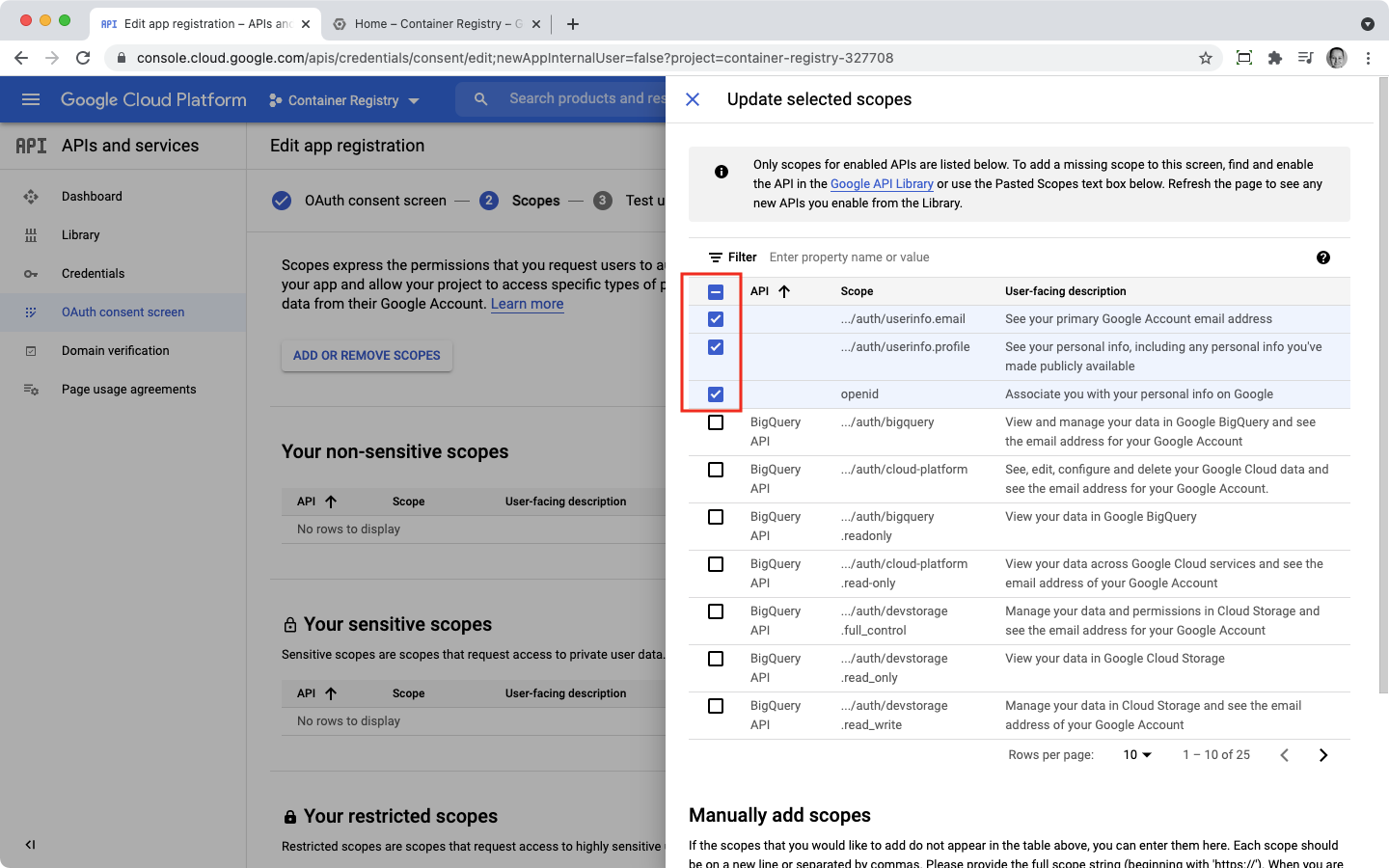Open the Container Registry project dropdown
This screenshot has width=1389, height=868.
(x=344, y=100)
